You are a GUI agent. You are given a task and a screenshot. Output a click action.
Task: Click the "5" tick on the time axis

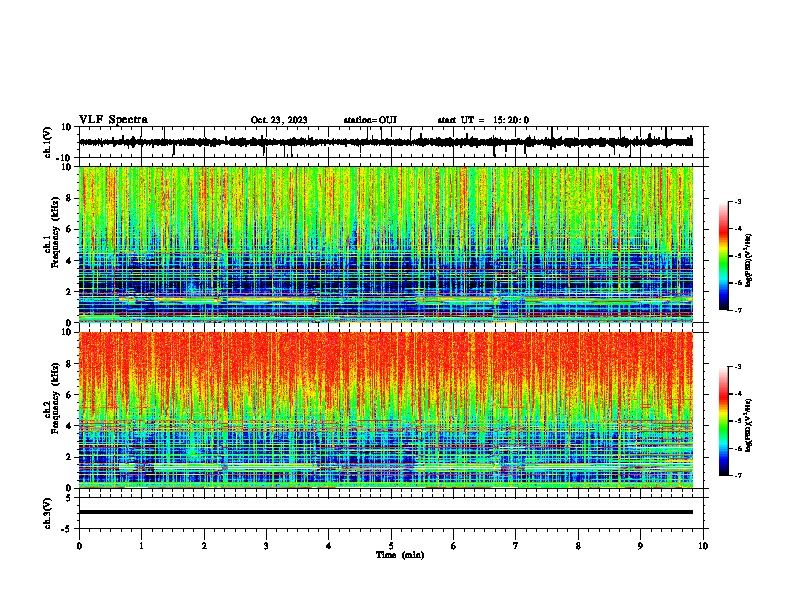pyautogui.click(x=391, y=545)
